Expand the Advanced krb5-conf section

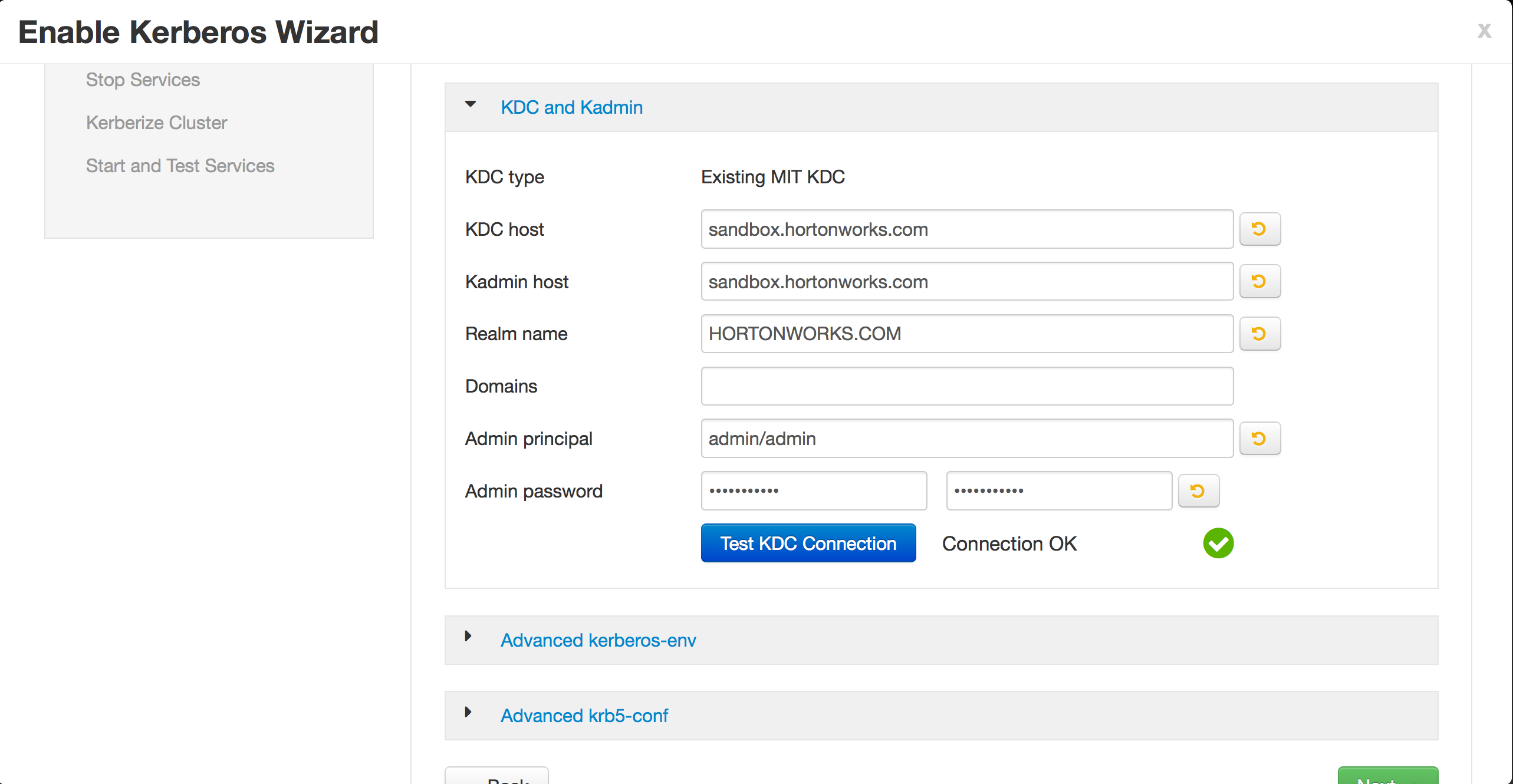(584, 716)
